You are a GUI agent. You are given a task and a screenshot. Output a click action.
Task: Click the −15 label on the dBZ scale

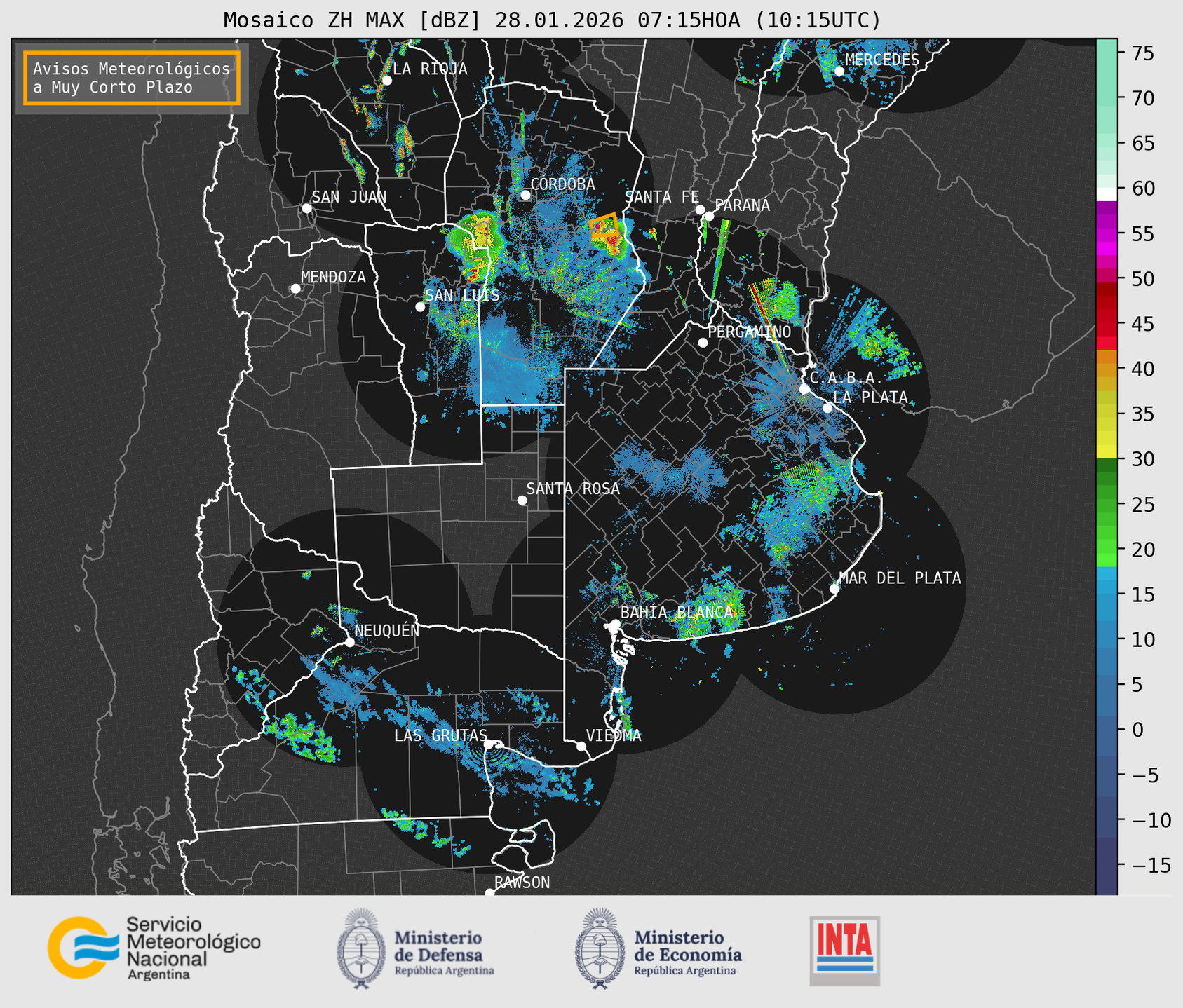pyautogui.click(x=1151, y=865)
